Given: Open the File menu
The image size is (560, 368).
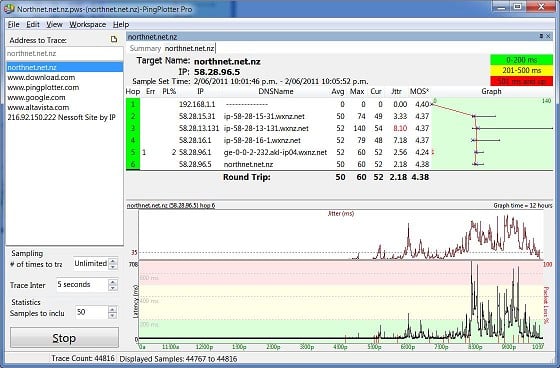Looking at the screenshot, I should [x=14, y=24].
